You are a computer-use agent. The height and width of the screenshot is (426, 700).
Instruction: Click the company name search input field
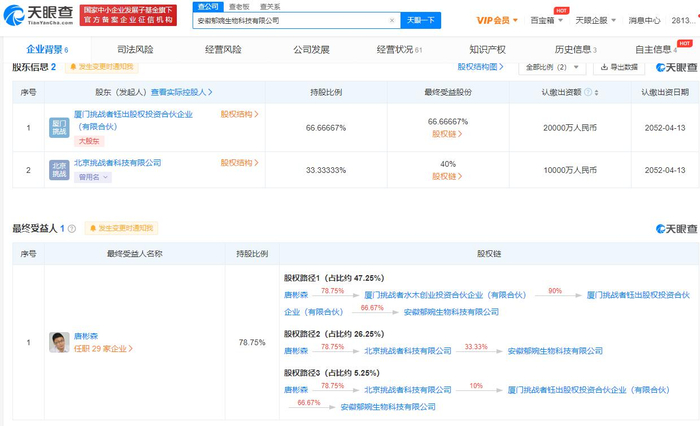(x=295, y=19)
